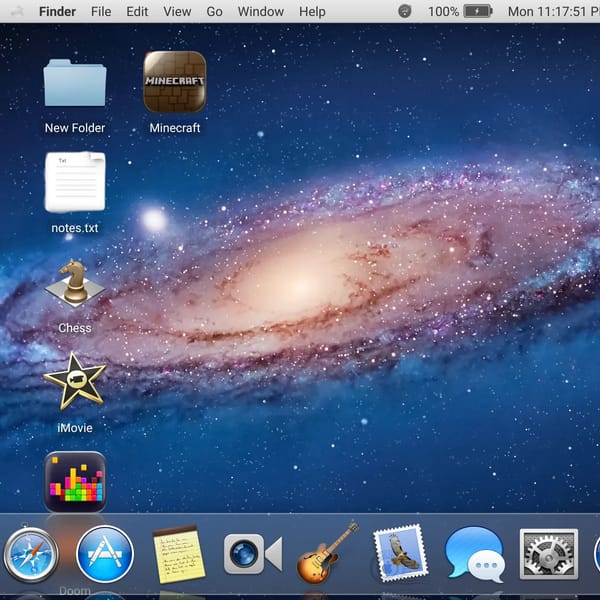
Task: Open the App Store in the Dock
Action: coord(105,554)
